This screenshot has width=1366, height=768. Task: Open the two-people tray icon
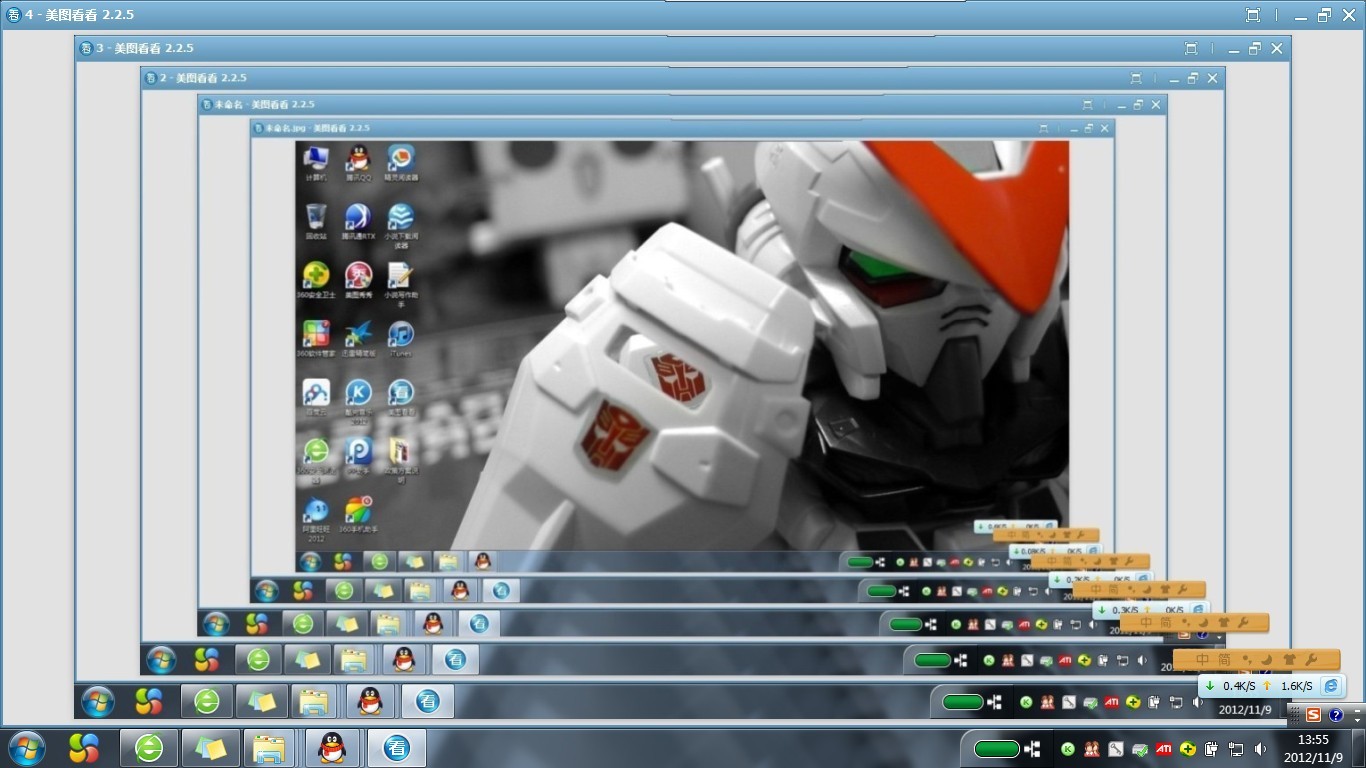[1092, 749]
